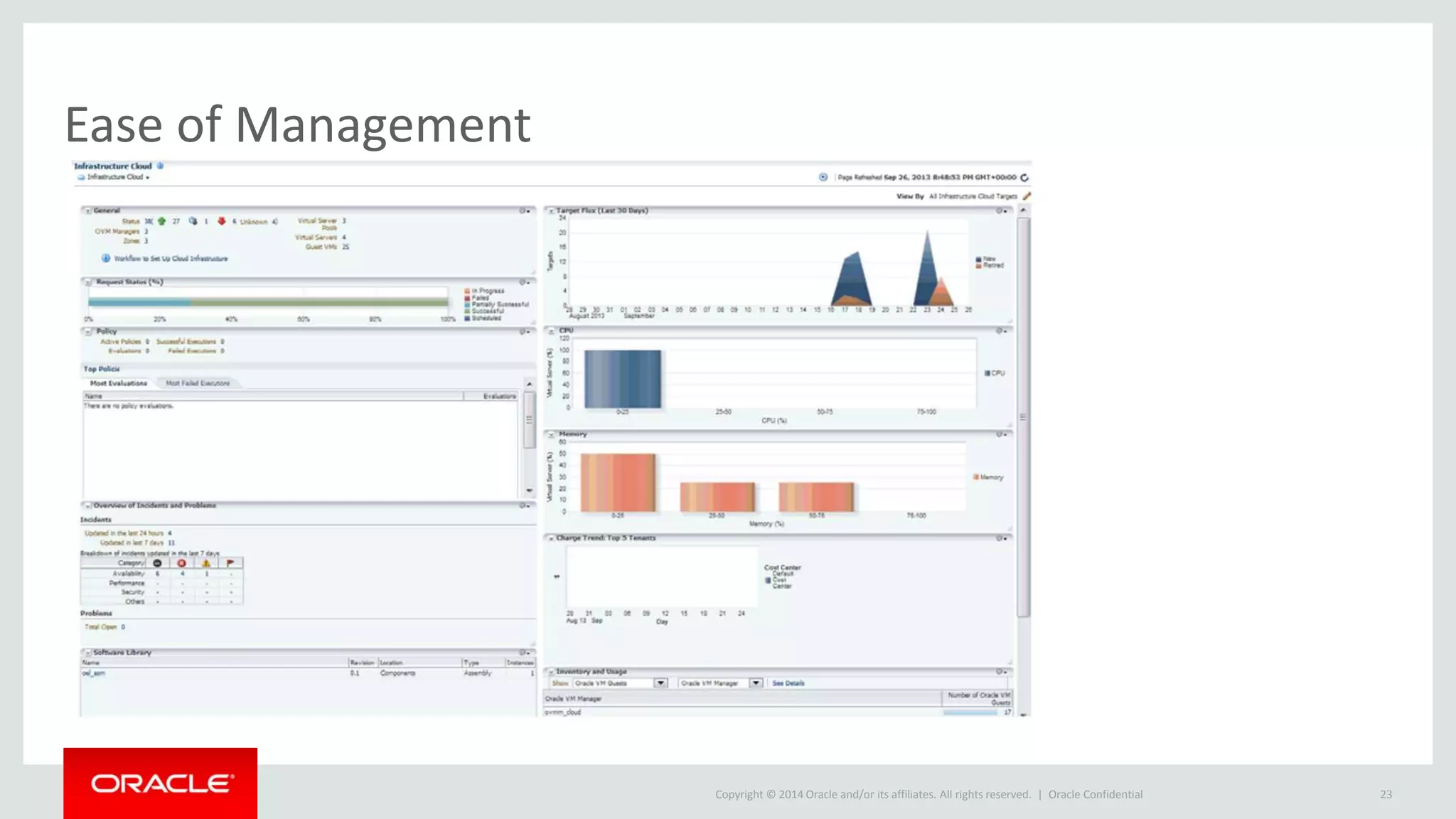
Task: Click the Request Status progress bar
Action: tap(267, 302)
